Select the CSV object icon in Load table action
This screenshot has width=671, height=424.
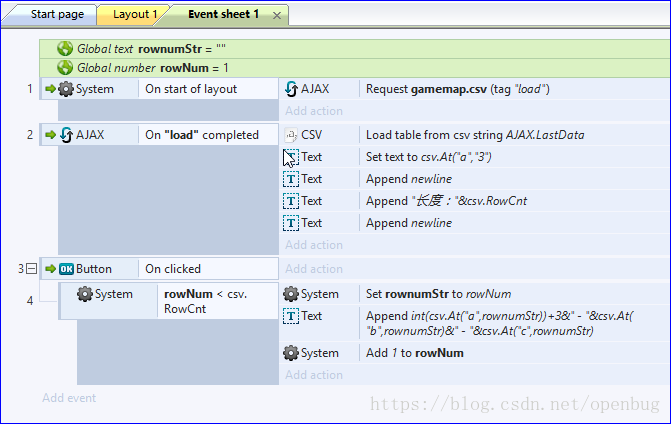[291, 135]
